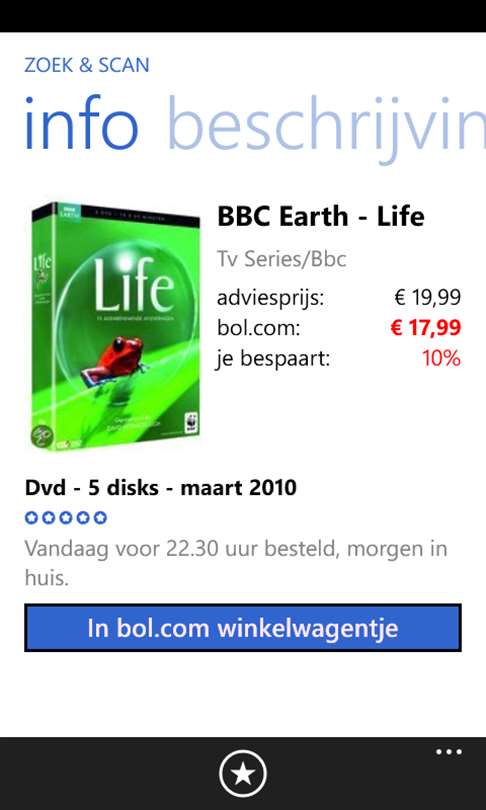Add item to bol.com winkelwagentje
Image resolution: width=486 pixels, height=810 pixels.
(x=243, y=628)
